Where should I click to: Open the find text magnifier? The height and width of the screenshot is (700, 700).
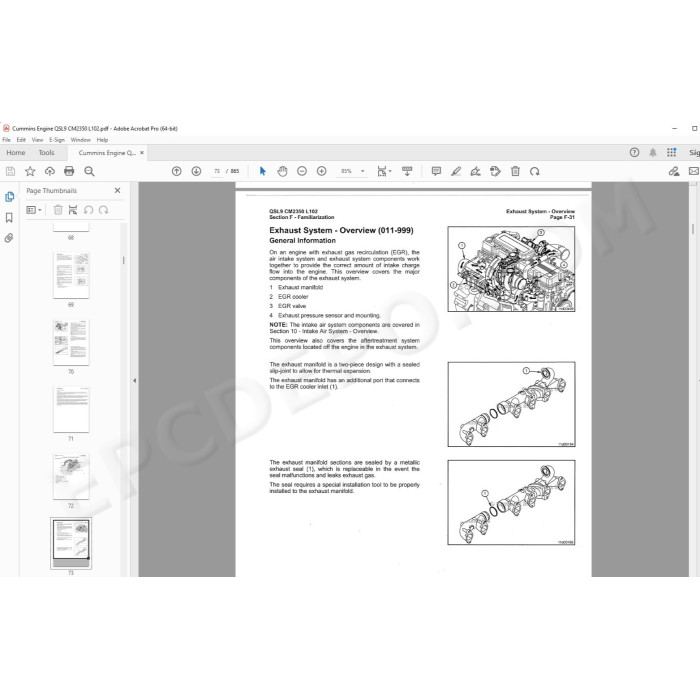89,171
